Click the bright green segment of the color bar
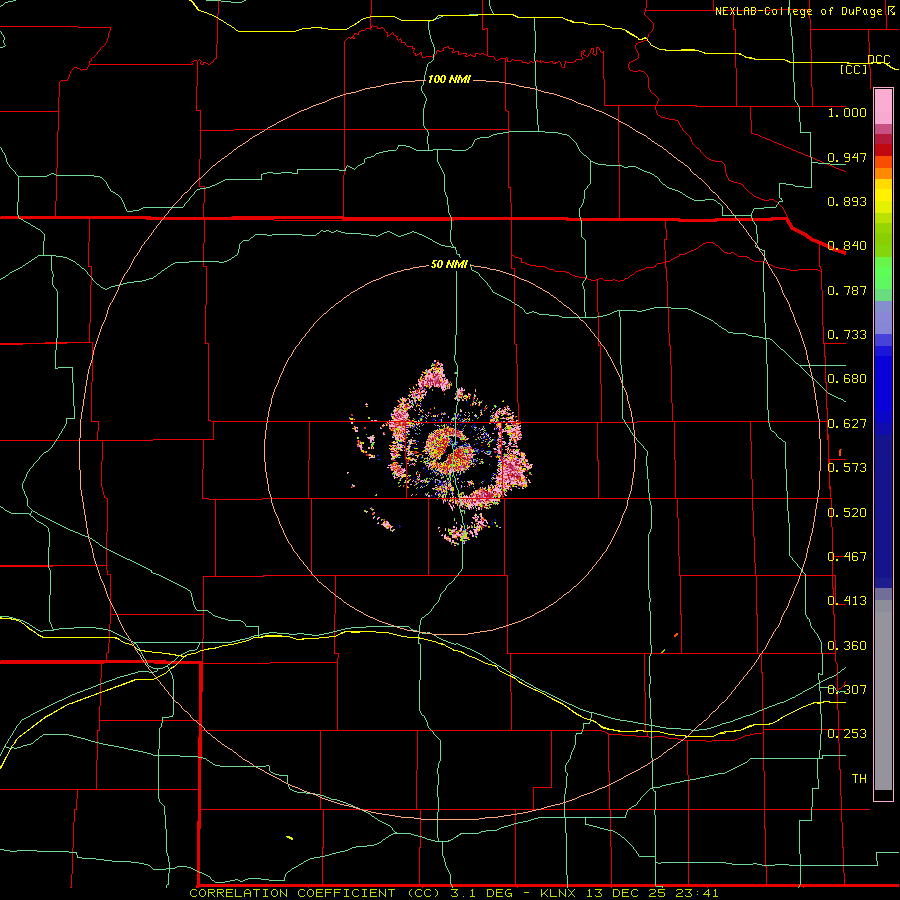This screenshot has height=900, width=900. (x=883, y=273)
